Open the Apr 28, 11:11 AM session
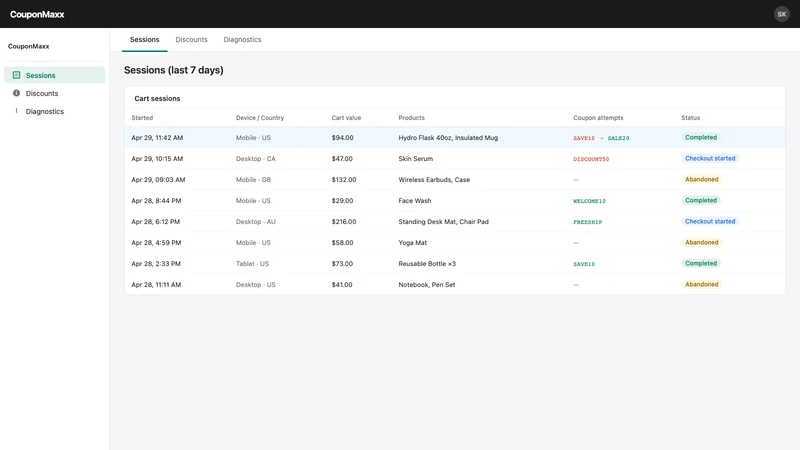The height and width of the screenshot is (450, 800). [x=455, y=284]
